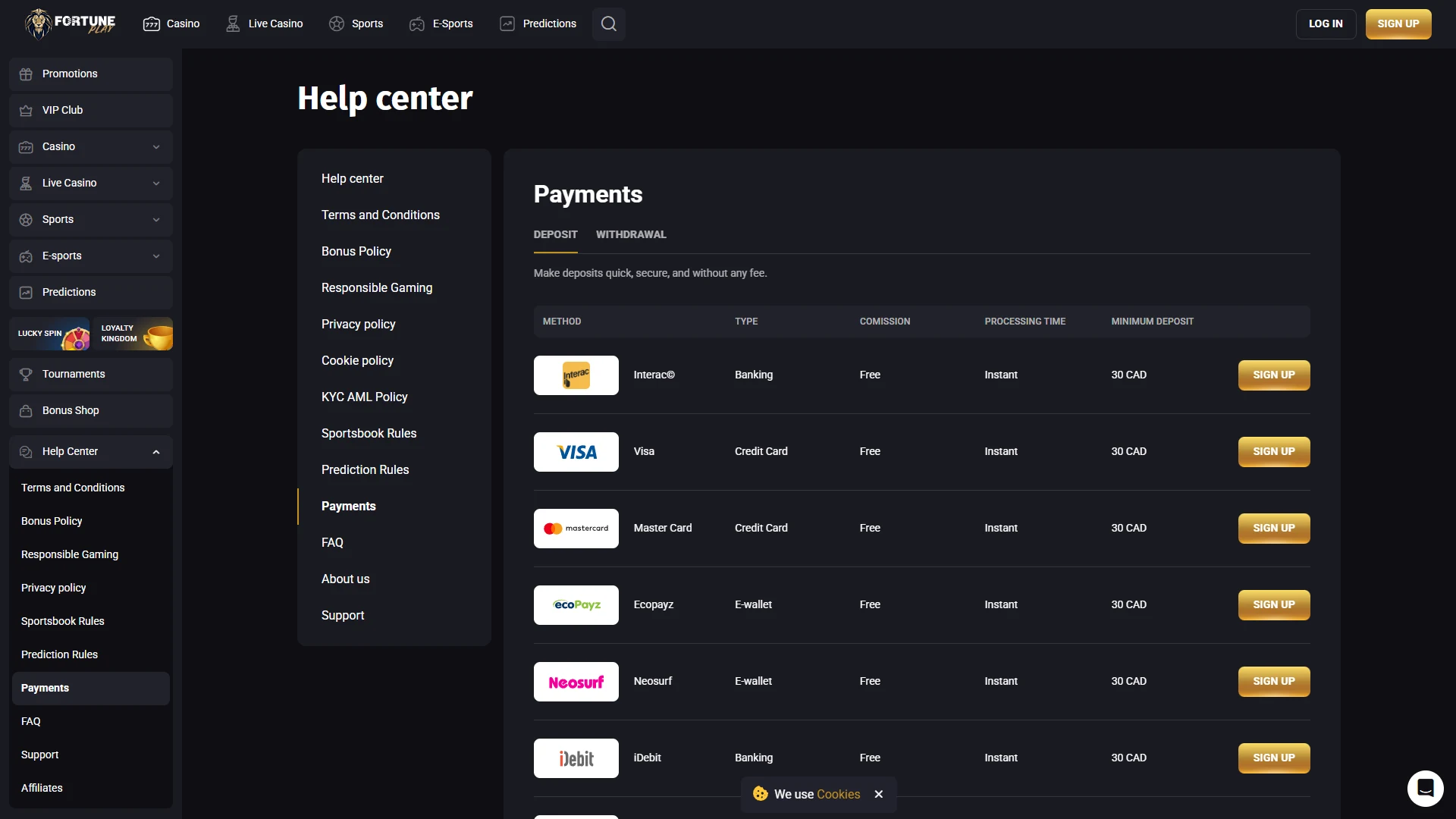This screenshot has width=1456, height=819.
Task: Open About us page
Action: tap(346, 579)
